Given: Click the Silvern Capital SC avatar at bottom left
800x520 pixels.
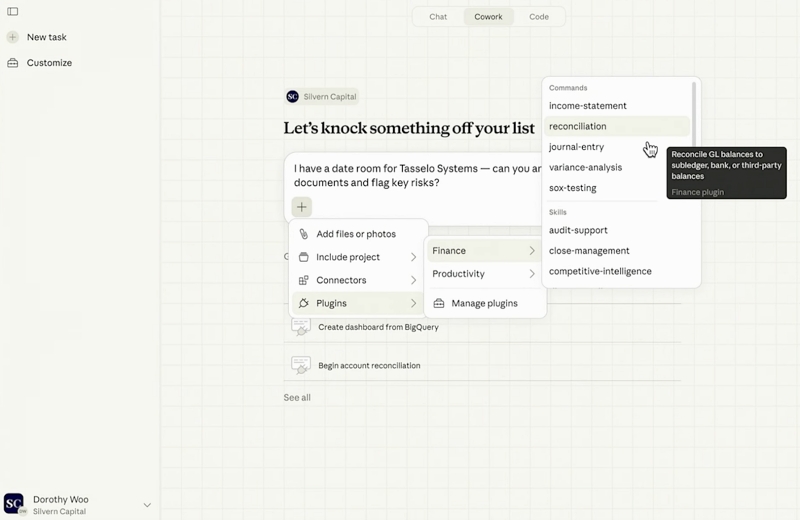Looking at the screenshot, I should (x=14, y=504).
